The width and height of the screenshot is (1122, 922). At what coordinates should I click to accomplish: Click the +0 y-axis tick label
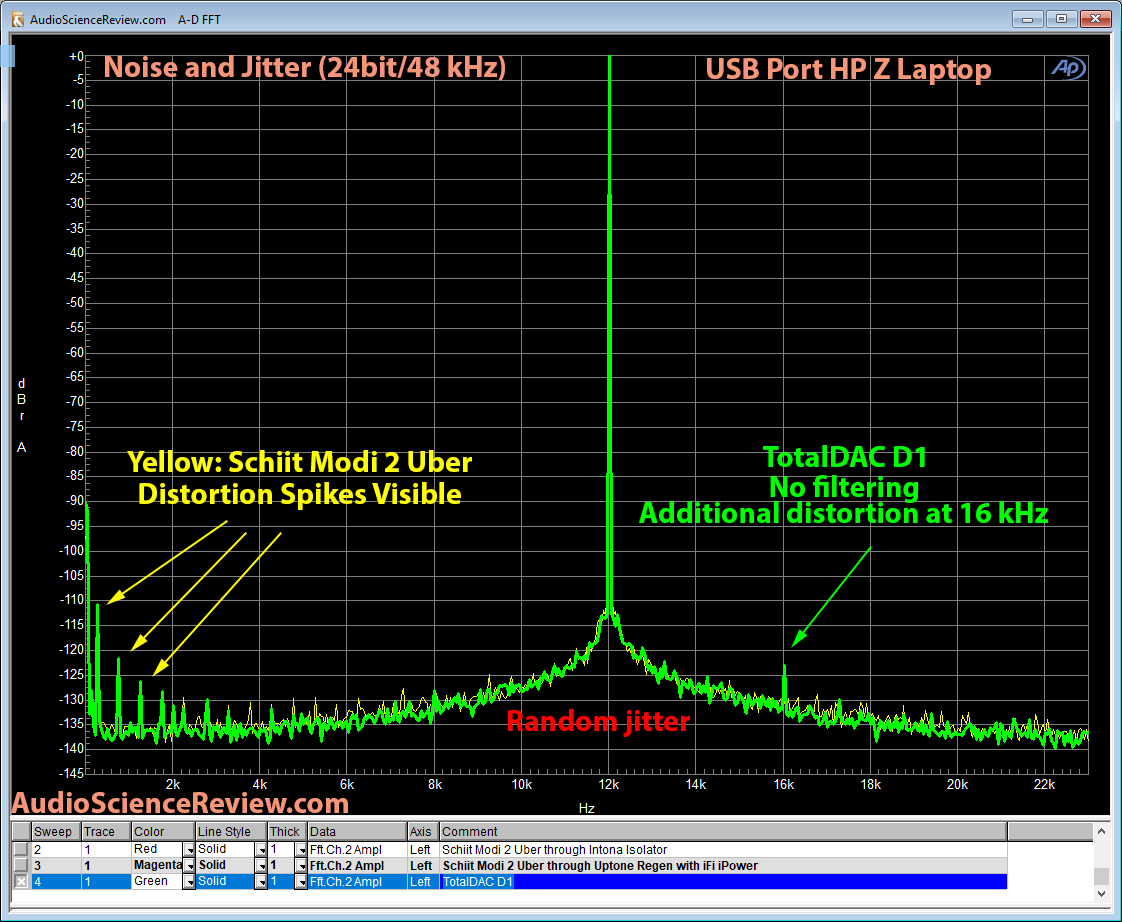[76, 57]
